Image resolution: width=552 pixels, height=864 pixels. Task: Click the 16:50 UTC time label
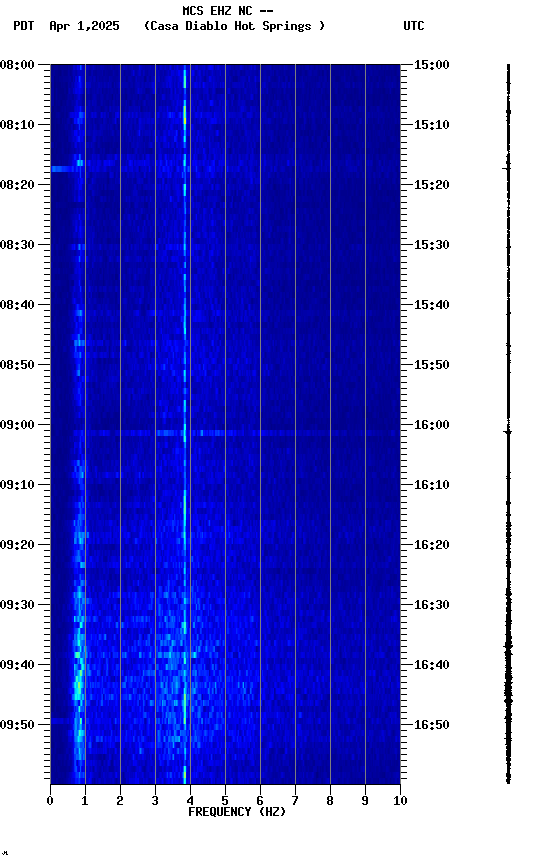point(432,725)
